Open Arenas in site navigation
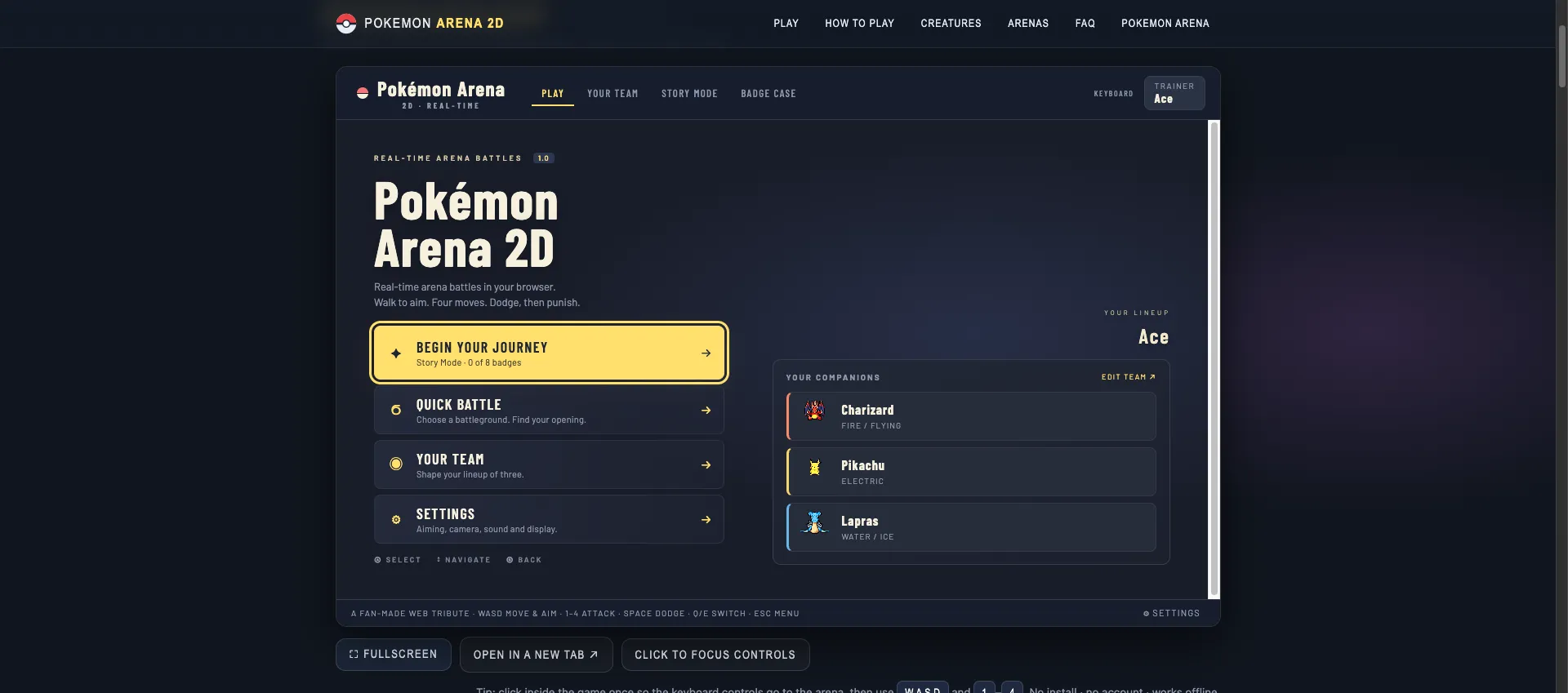The height and width of the screenshot is (693, 1568). point(1028,24)
